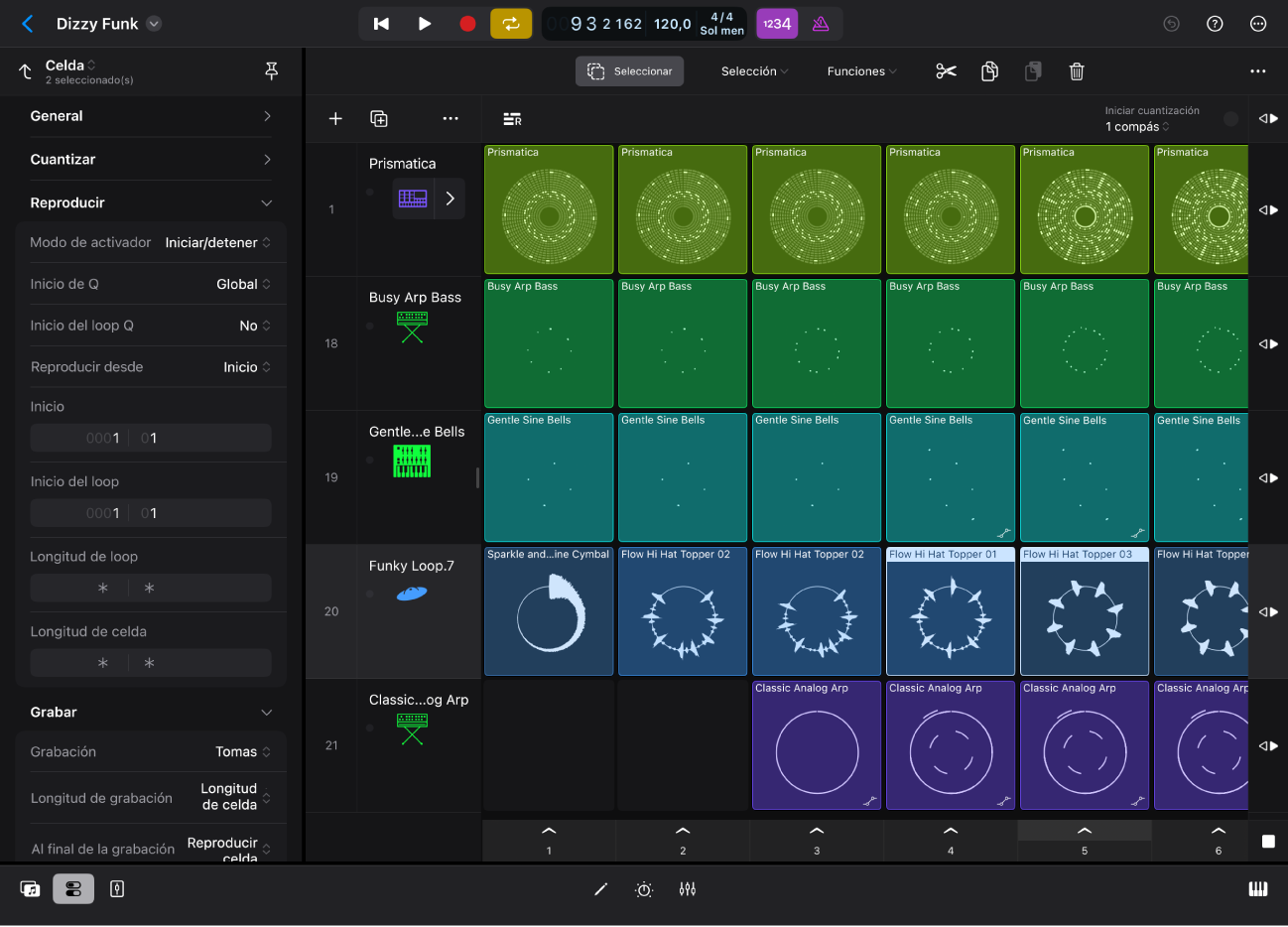
Task: Click the piano keyboard icon
Action: (1258, 889)
